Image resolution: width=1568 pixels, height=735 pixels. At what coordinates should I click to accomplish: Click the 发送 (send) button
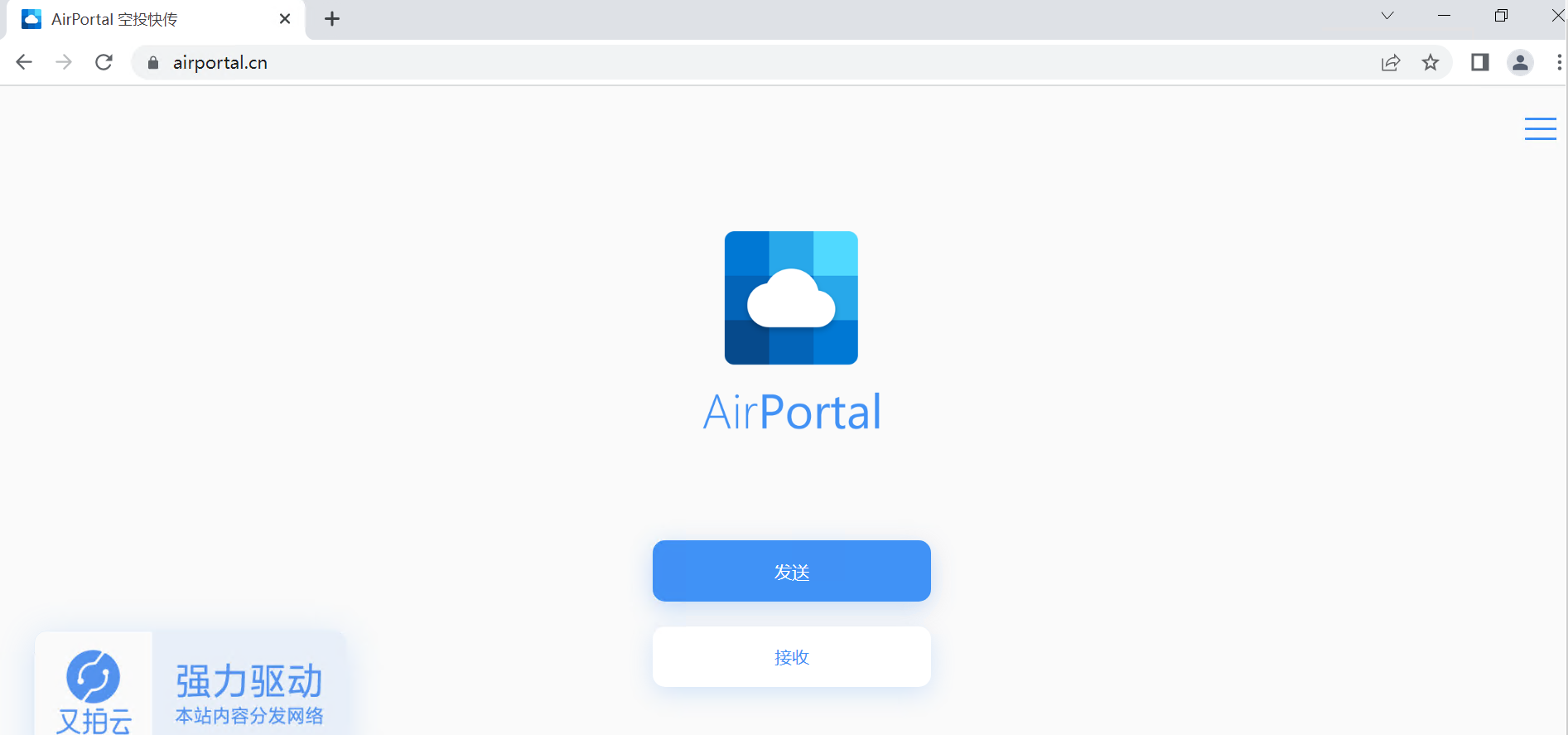(x=791, y=571)
